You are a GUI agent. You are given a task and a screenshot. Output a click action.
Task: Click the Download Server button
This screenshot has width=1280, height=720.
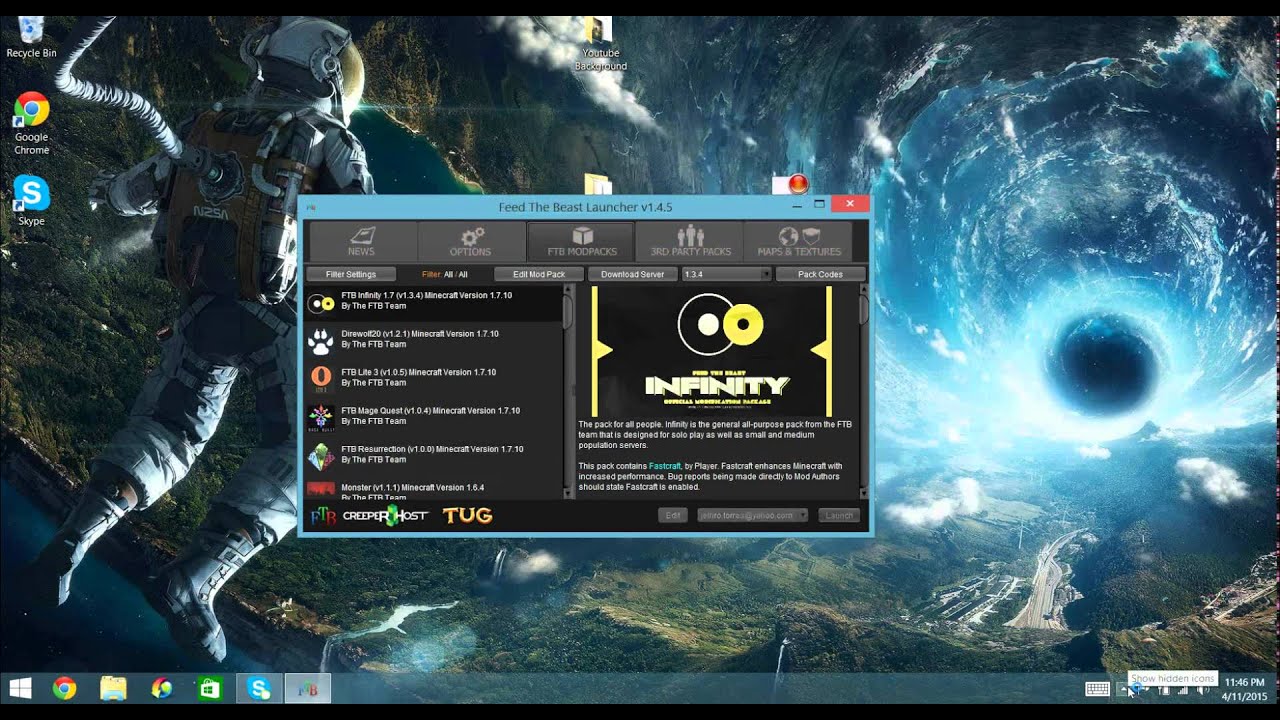tap(632, 274)
